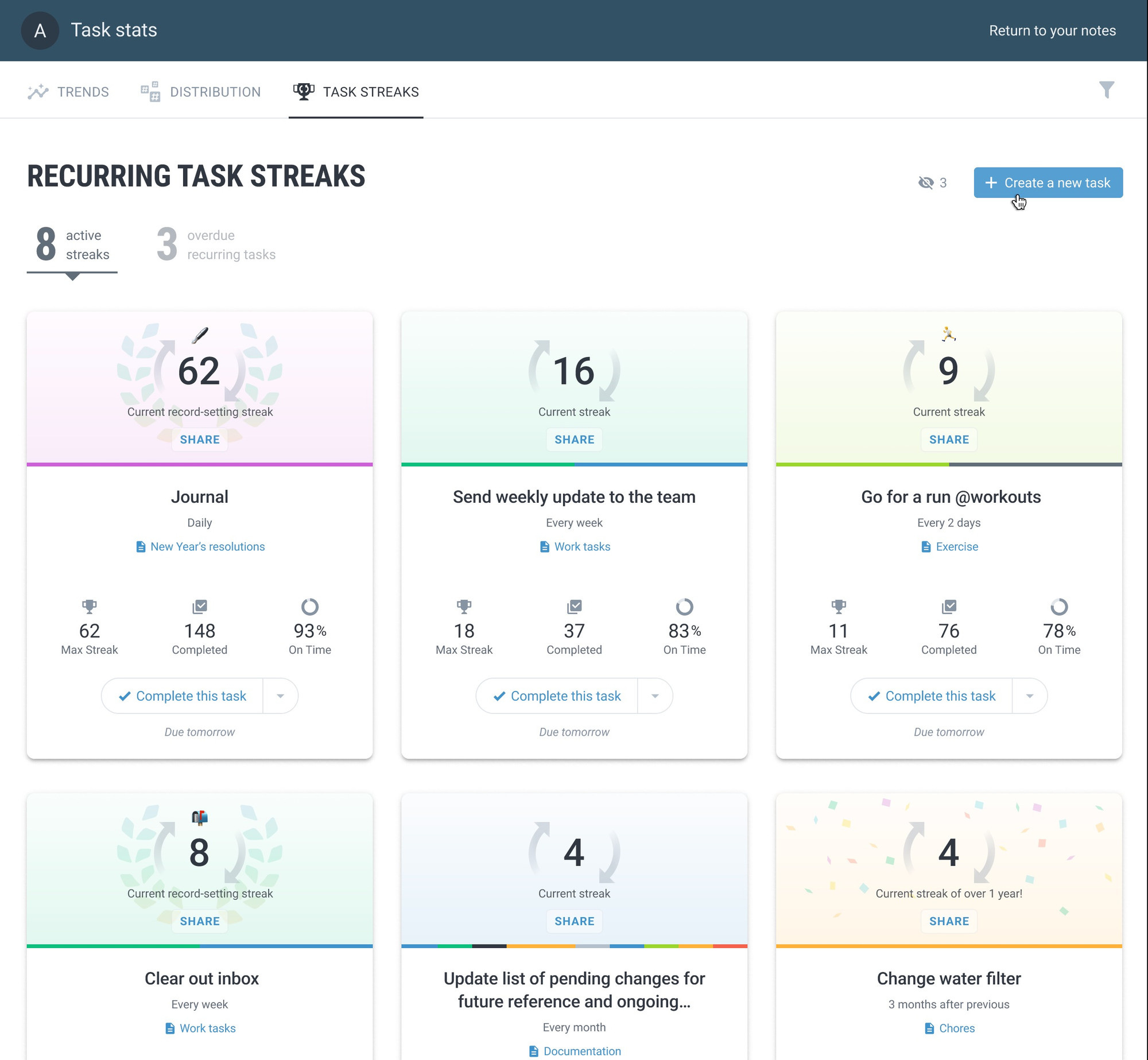Click Return to your notes

pos(1052,30)
